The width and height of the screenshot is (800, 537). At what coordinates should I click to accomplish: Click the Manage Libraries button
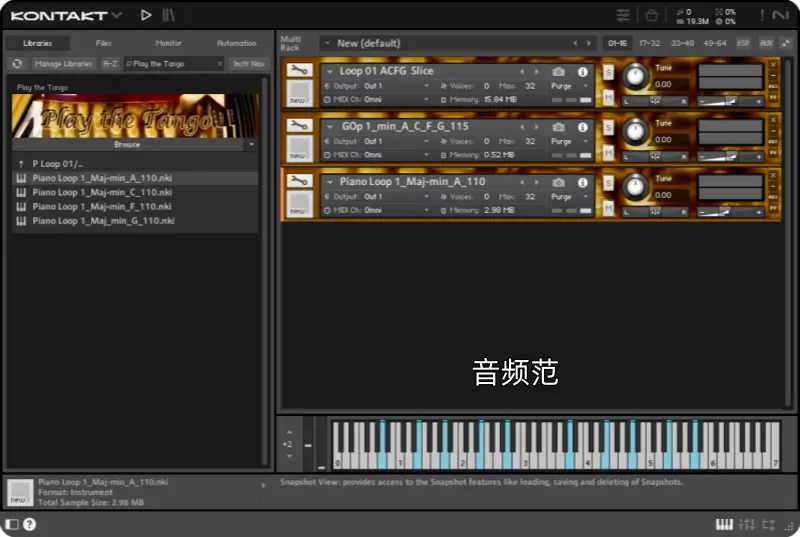pos(63,64)
